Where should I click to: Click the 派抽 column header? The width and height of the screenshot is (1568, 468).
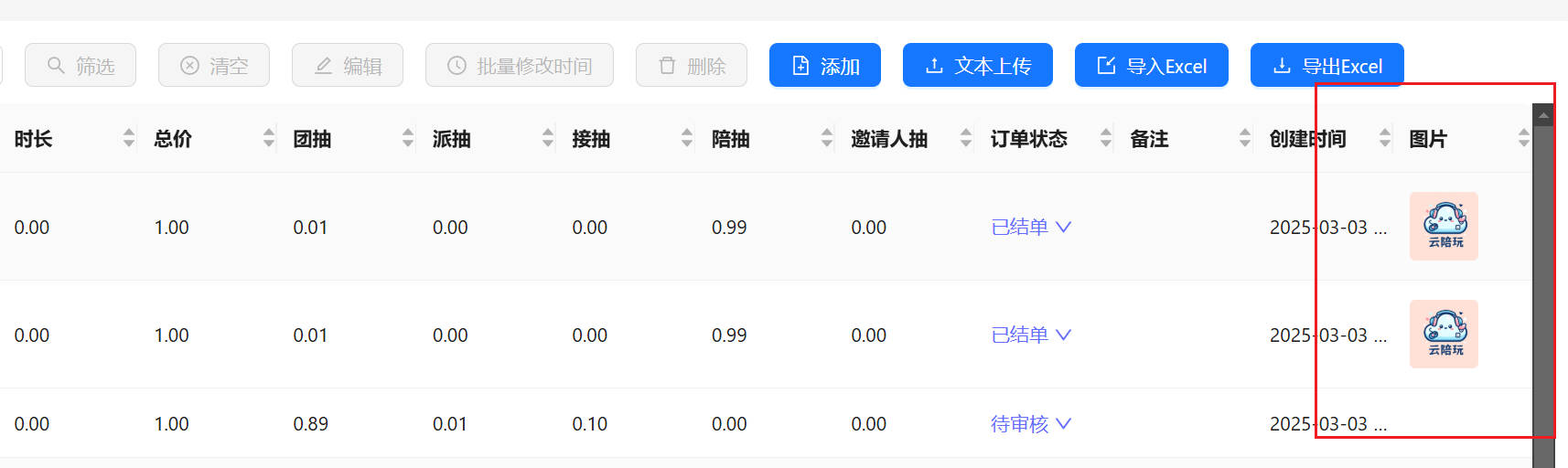point(452,139)
